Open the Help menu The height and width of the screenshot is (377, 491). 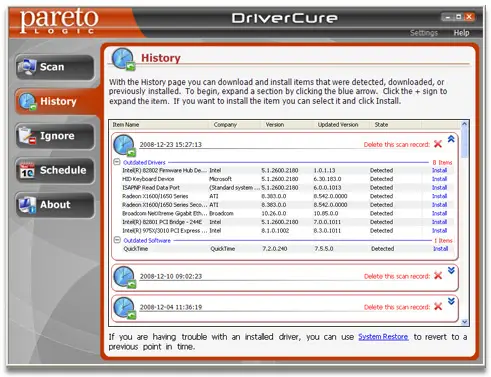coord(461,33)
